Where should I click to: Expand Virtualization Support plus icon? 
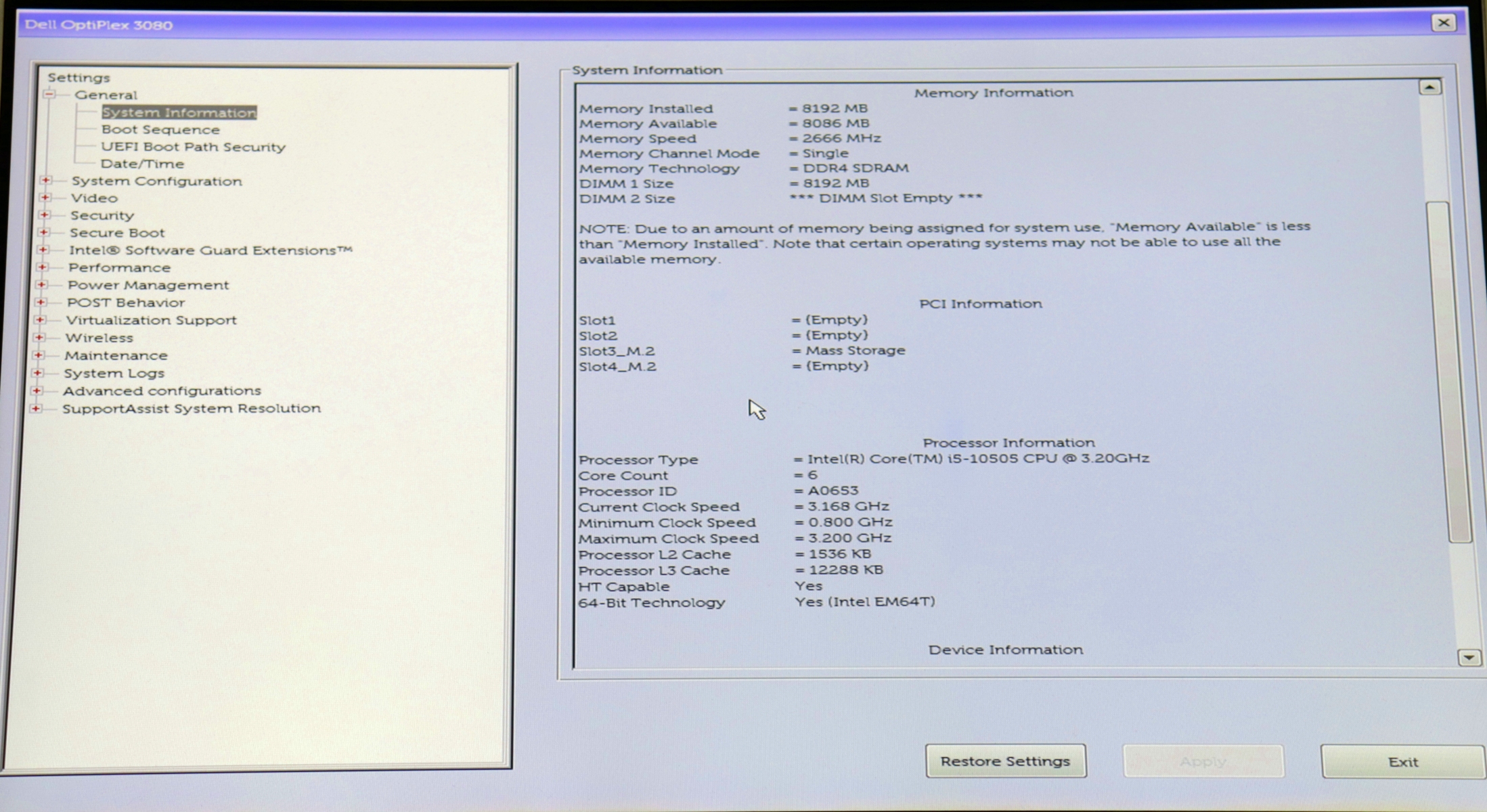coord(40,319)
